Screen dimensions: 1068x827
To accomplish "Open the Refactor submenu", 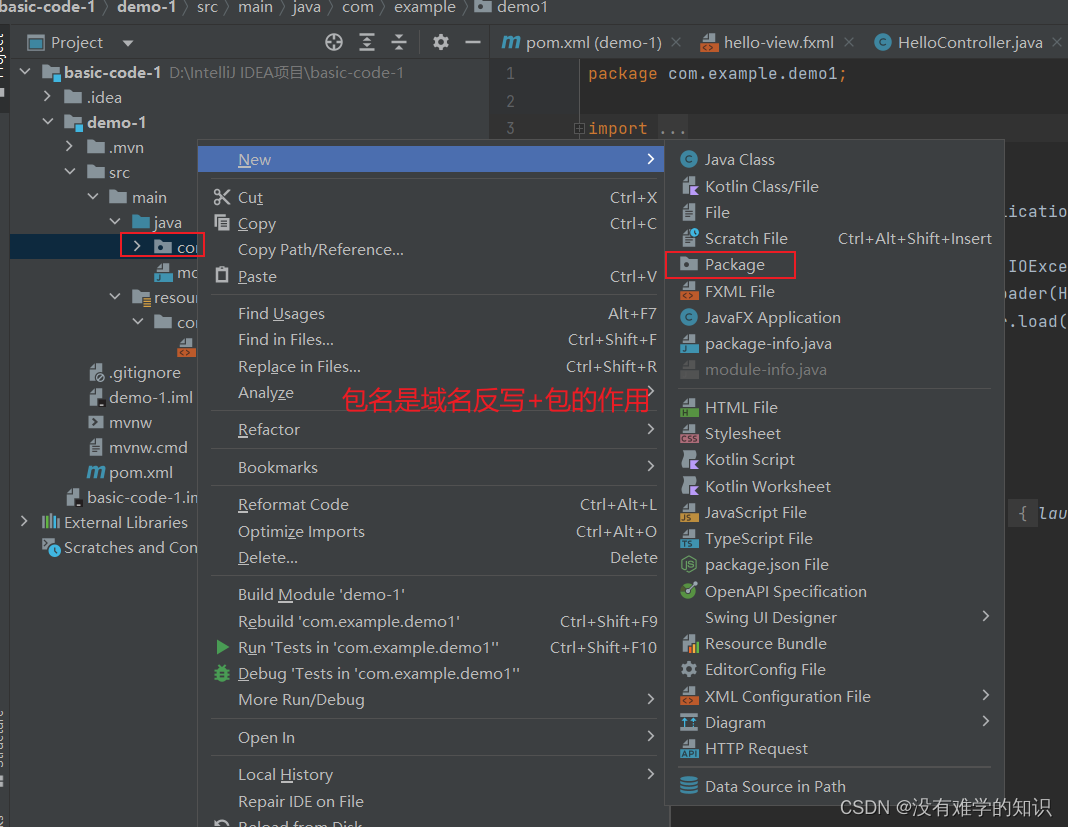I will pyautogui.click(x=430, y=430).
